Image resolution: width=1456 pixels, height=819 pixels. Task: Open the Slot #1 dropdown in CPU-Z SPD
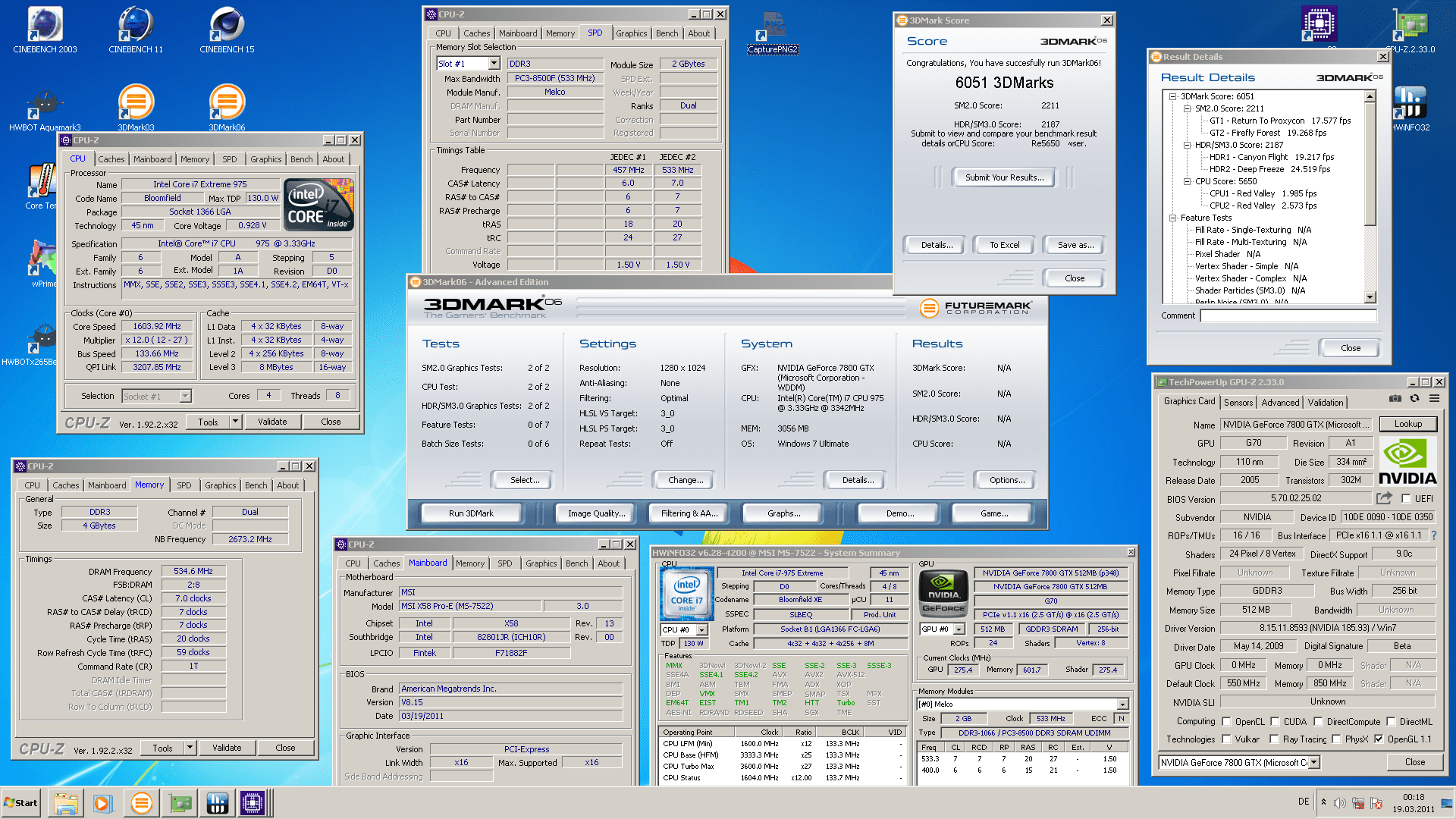(x=494, y=64)
